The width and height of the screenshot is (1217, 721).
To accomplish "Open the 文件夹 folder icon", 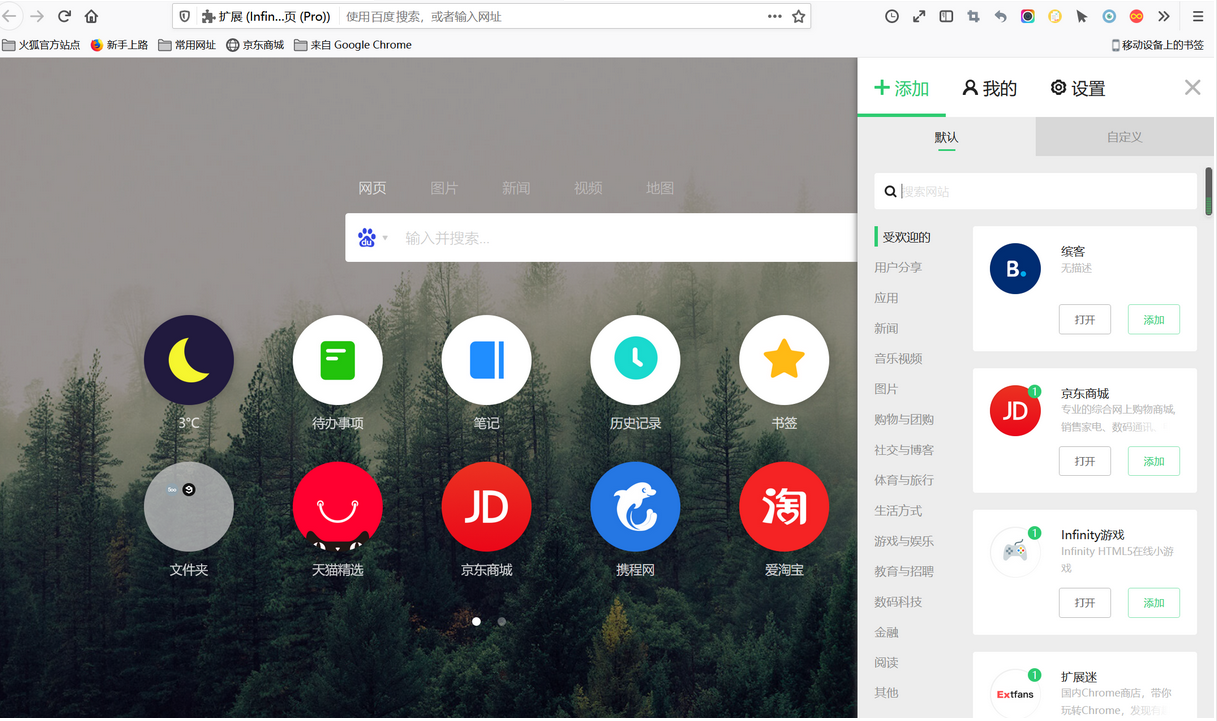I will pos(189,507).
